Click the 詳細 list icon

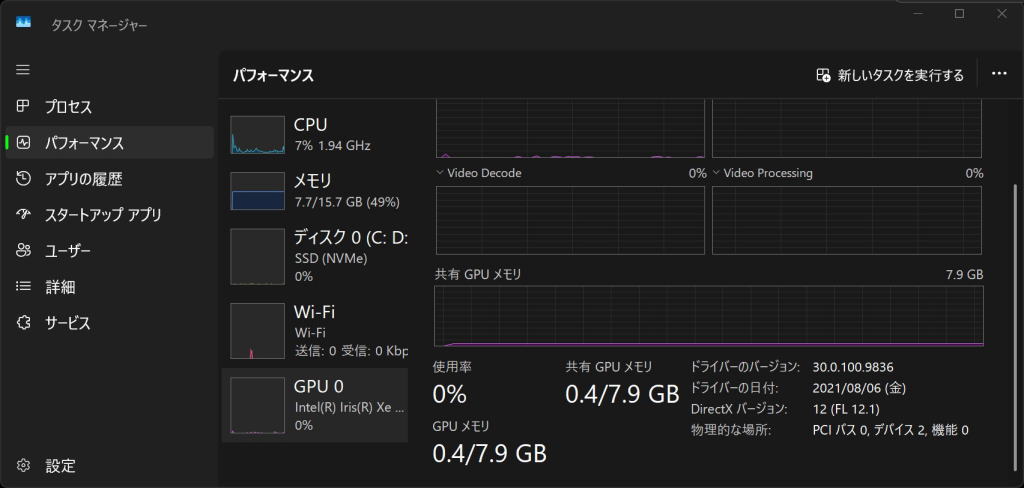24,287
